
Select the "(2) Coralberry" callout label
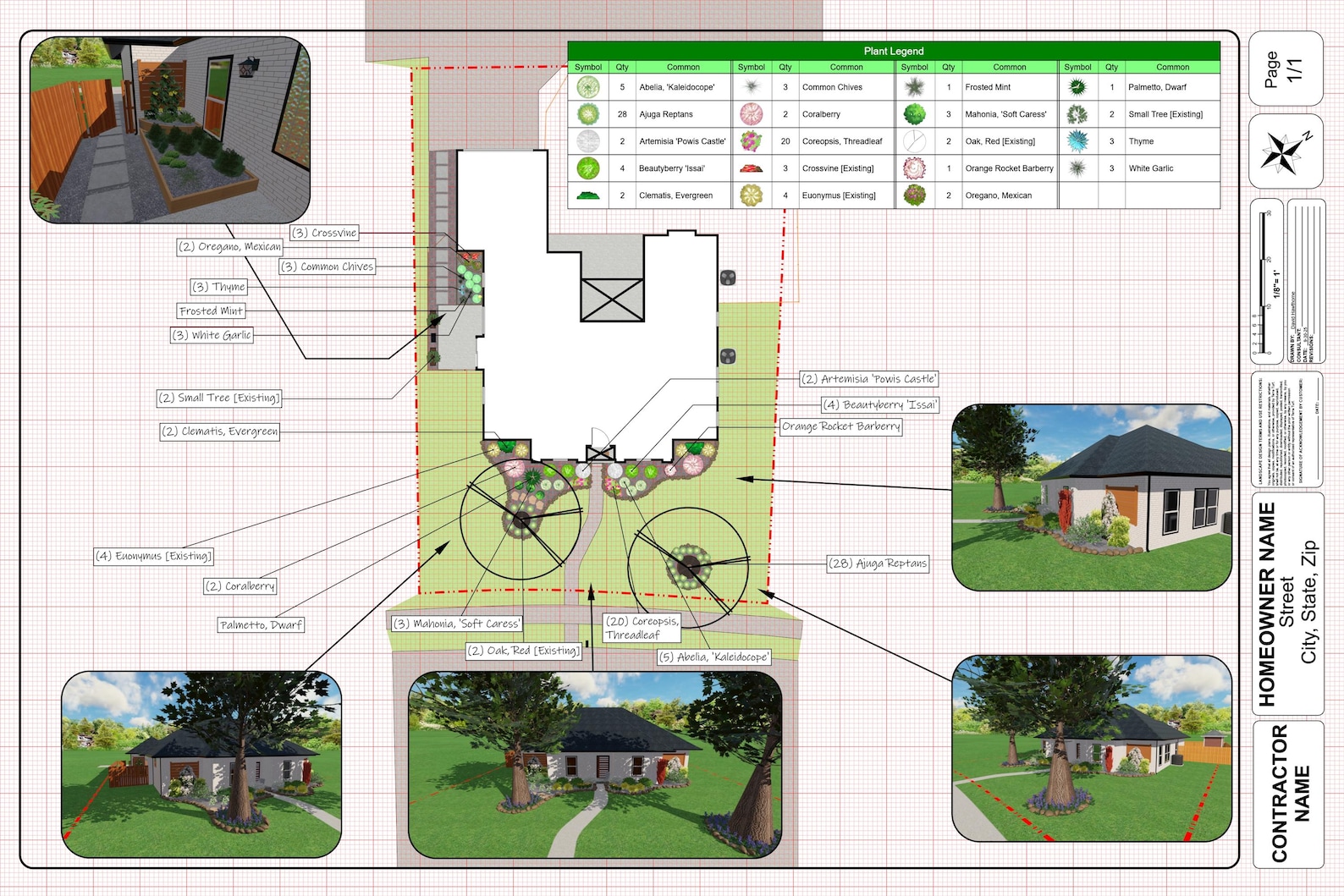click(x=240, y=586)
